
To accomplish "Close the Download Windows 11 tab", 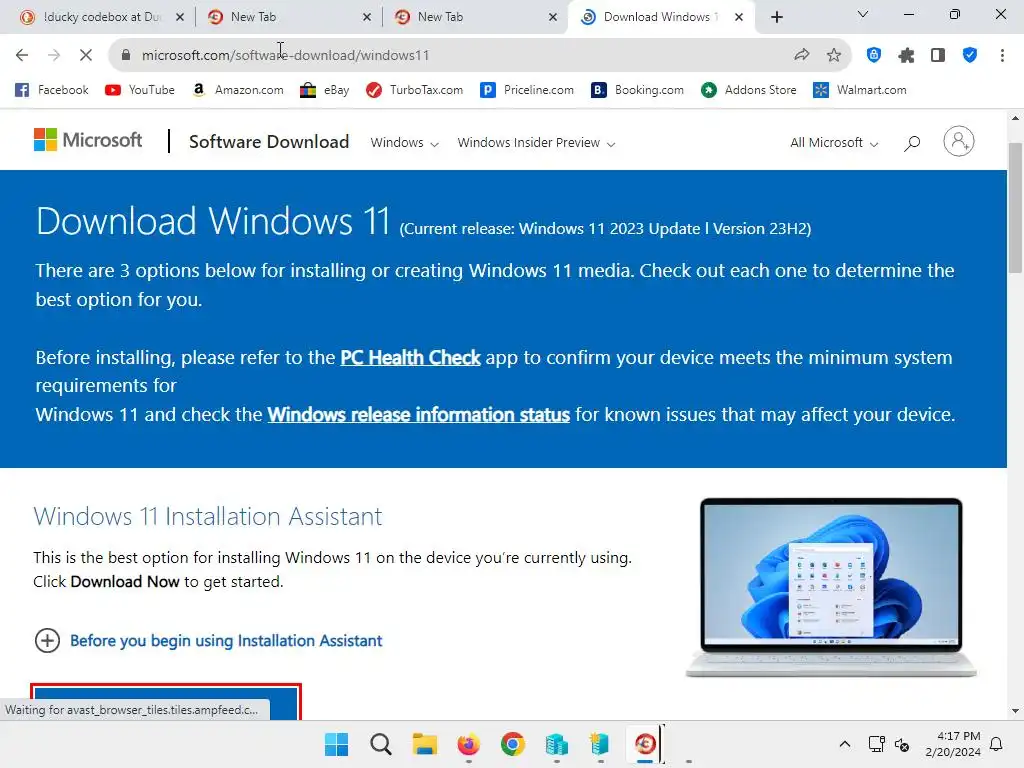I will [x=739, y=18].
